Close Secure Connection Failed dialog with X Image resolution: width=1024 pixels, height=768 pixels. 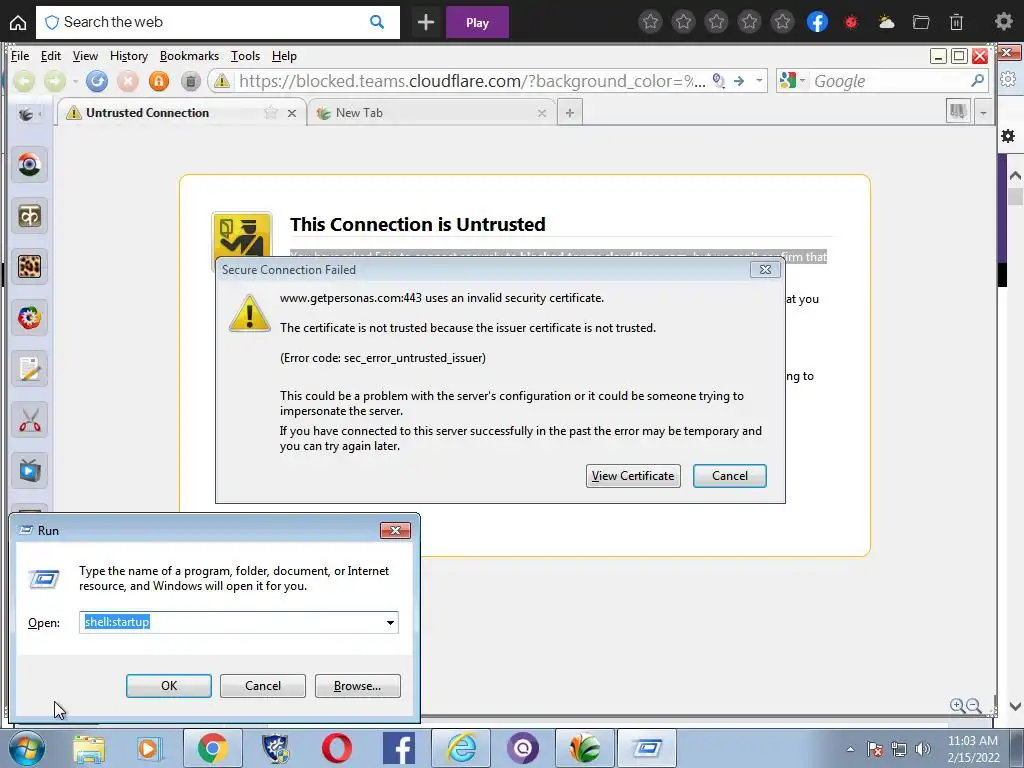pyautogui.click(x=765, y=269)
